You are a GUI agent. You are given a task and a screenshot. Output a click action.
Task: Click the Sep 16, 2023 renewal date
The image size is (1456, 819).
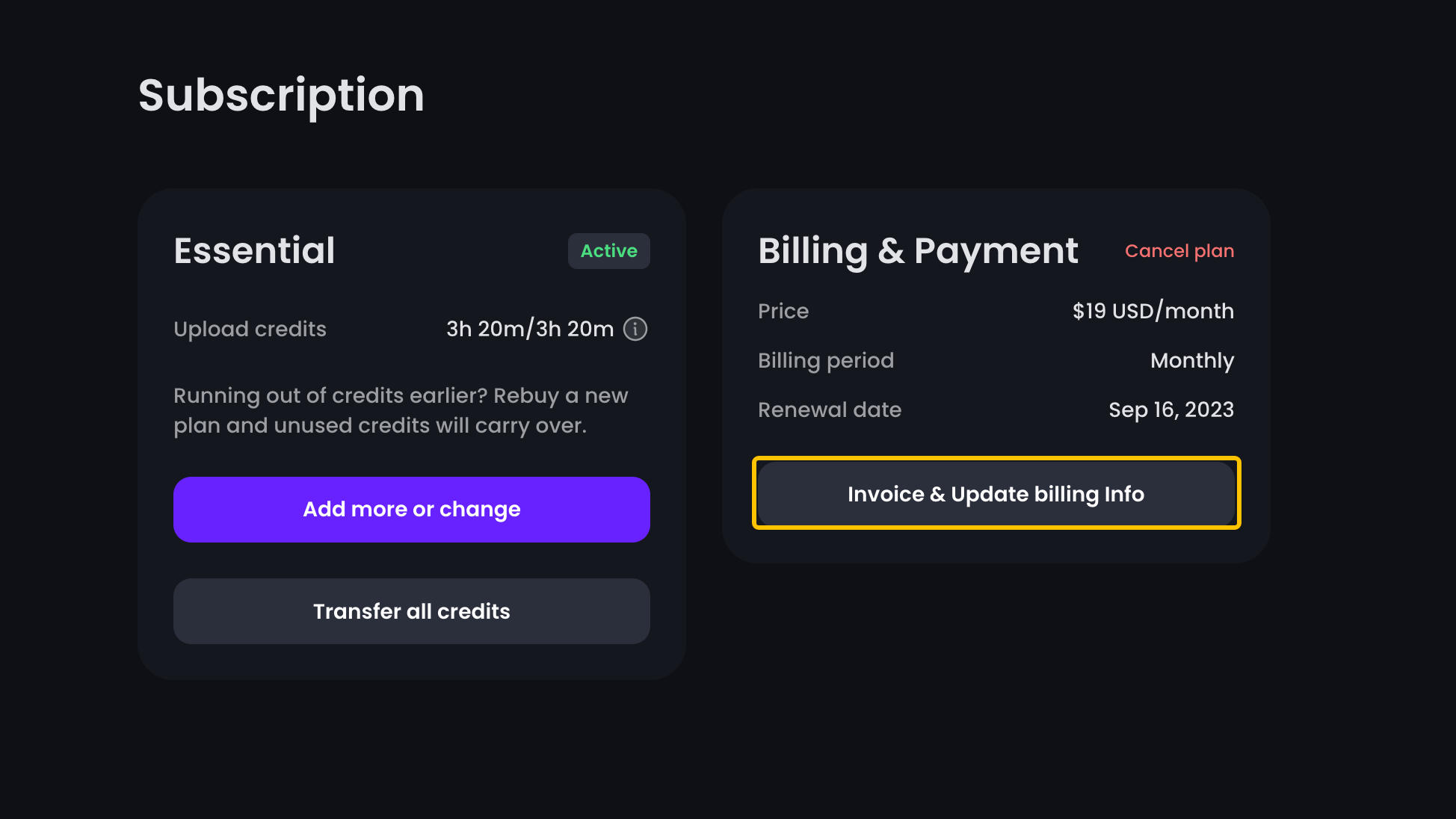pos(1171,409)
